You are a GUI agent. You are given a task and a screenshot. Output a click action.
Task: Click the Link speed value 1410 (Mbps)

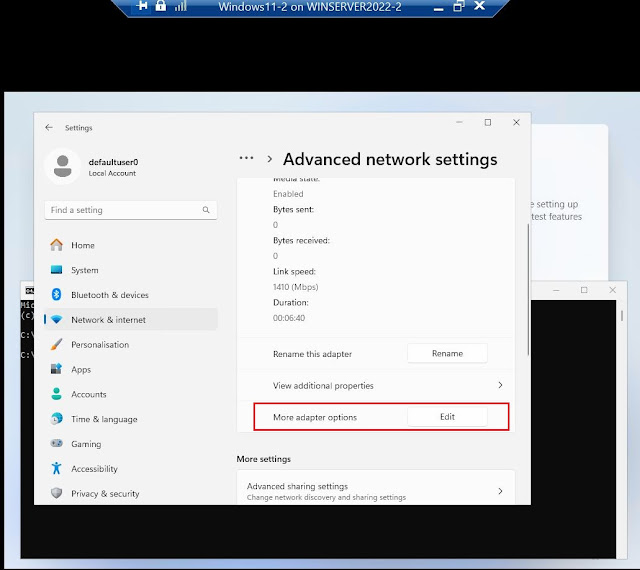tap(296, 287)
